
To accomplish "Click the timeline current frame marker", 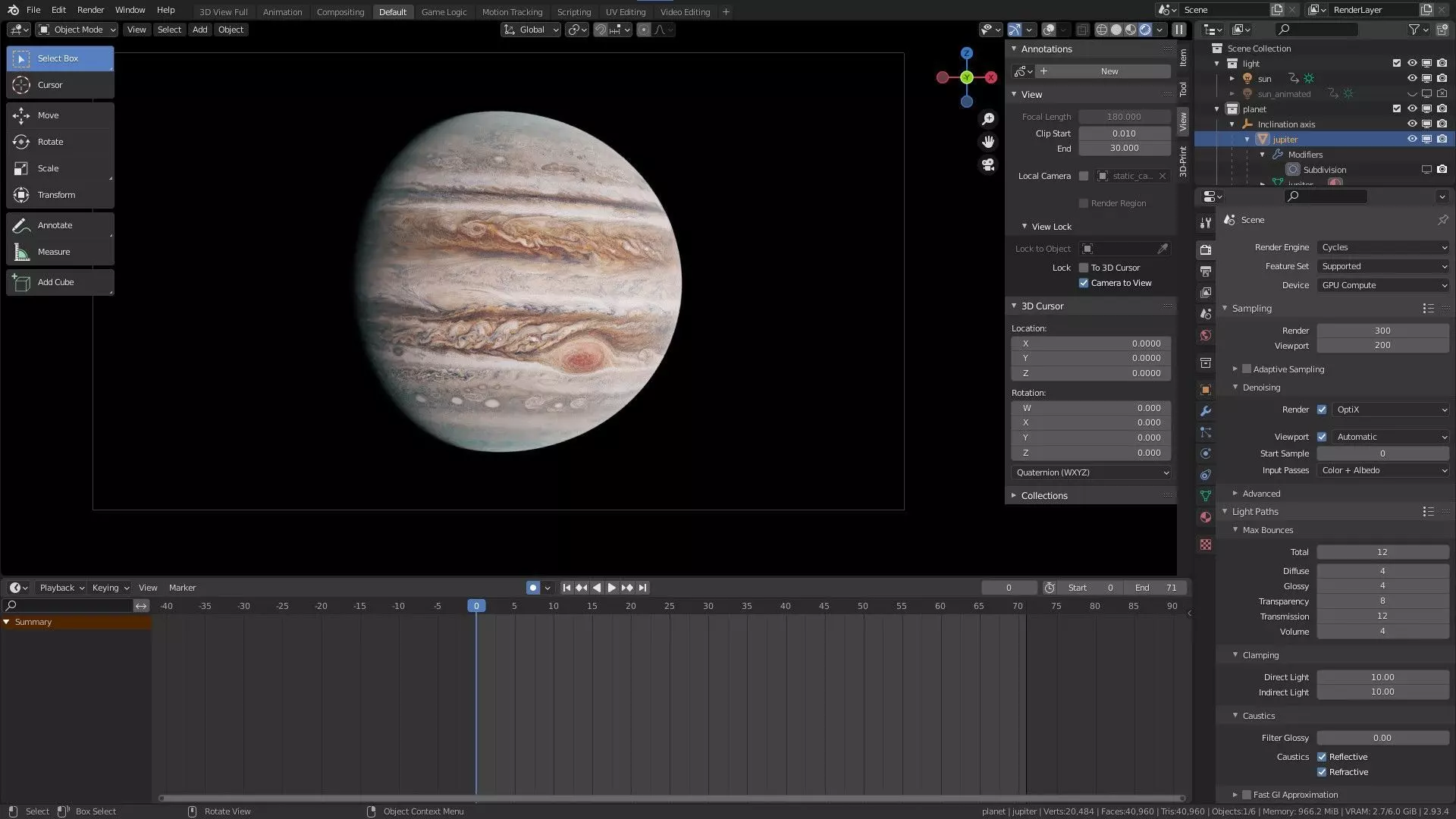I will [476, 606].
